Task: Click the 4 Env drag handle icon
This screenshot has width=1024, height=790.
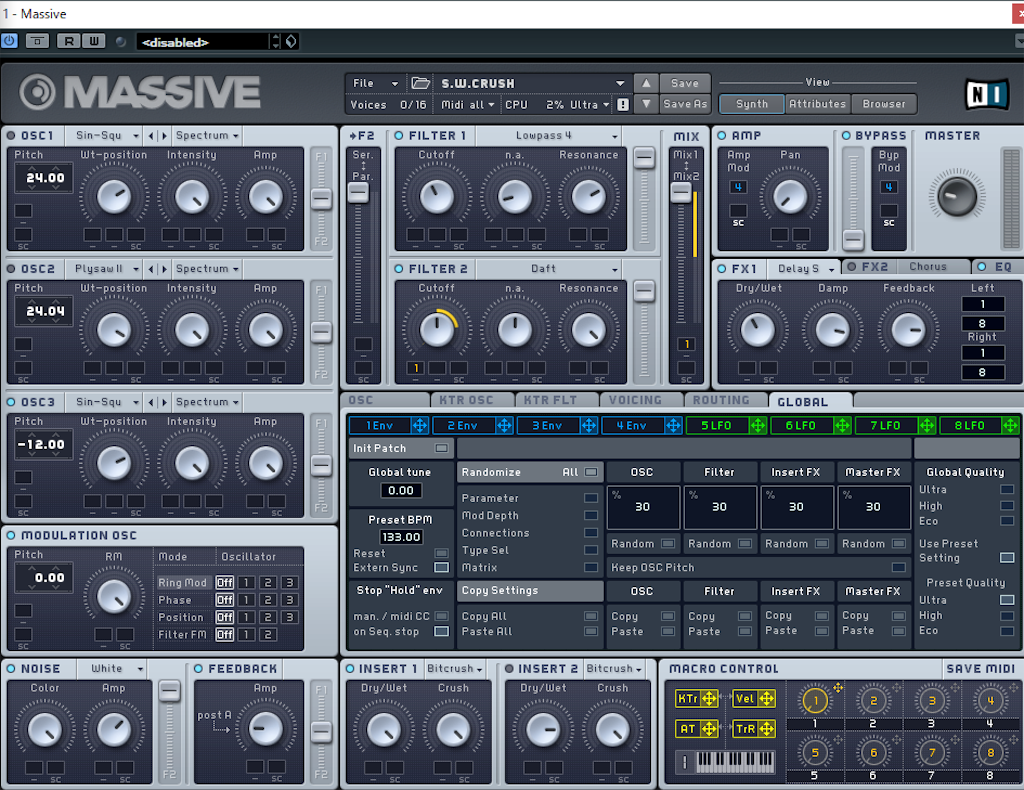Action: pos(673,426)
